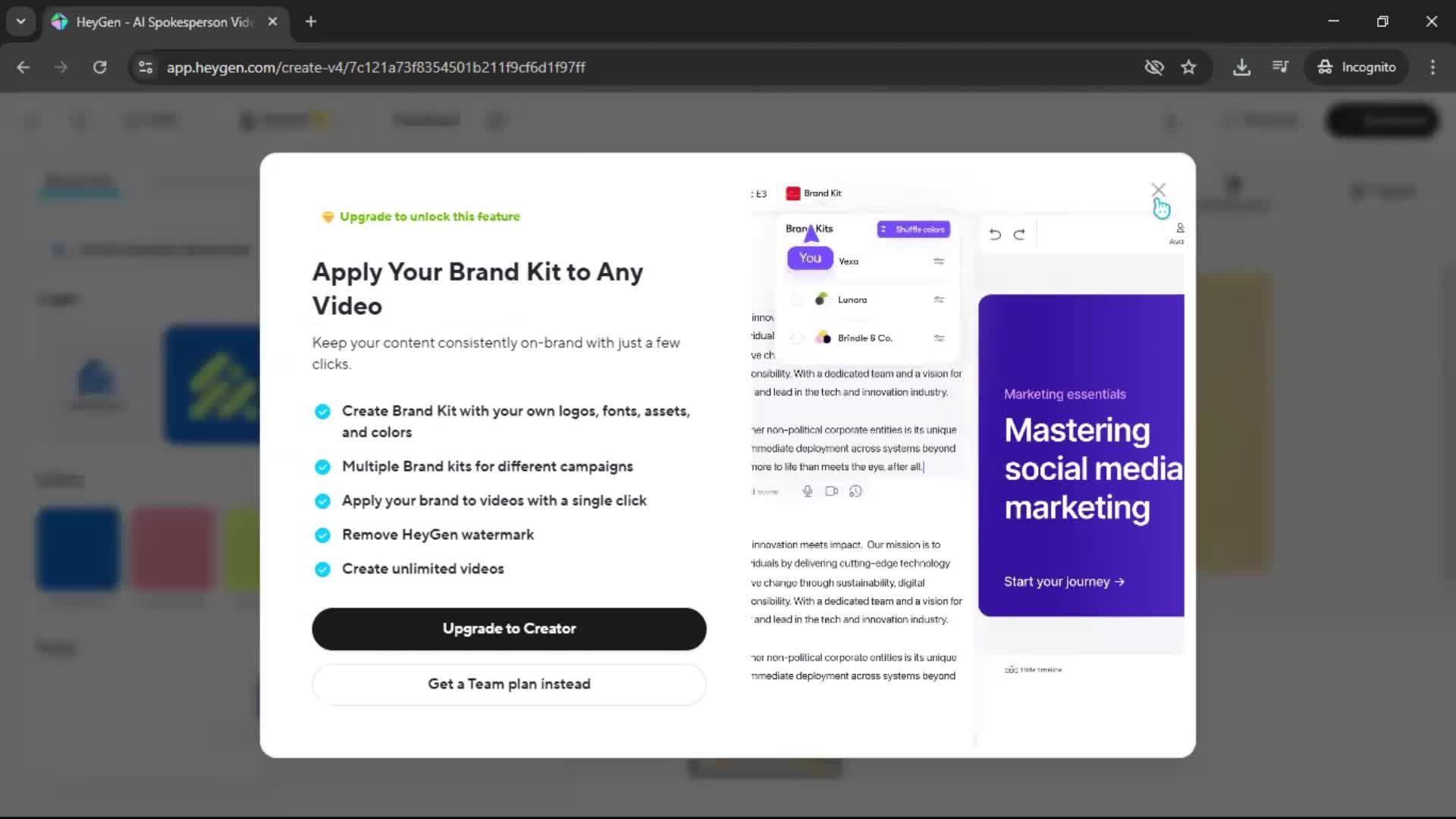Bookmark this page with star icon
Screen dimensions: 1456x819
point(1188,67)
